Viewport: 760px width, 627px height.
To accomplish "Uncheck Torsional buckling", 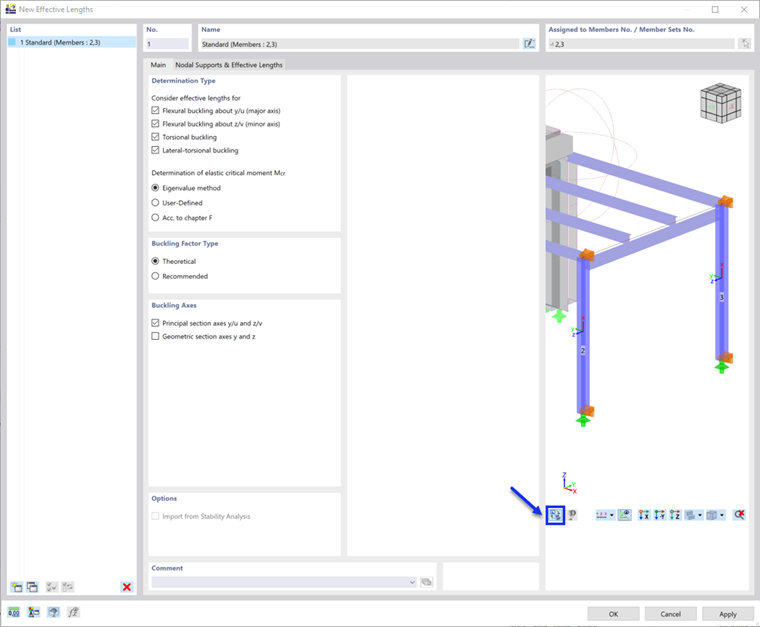I will pos(155,137).
